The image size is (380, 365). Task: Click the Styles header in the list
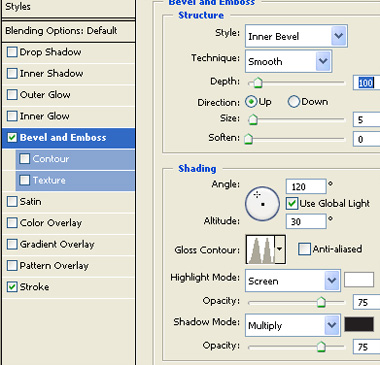coord(18,7)
